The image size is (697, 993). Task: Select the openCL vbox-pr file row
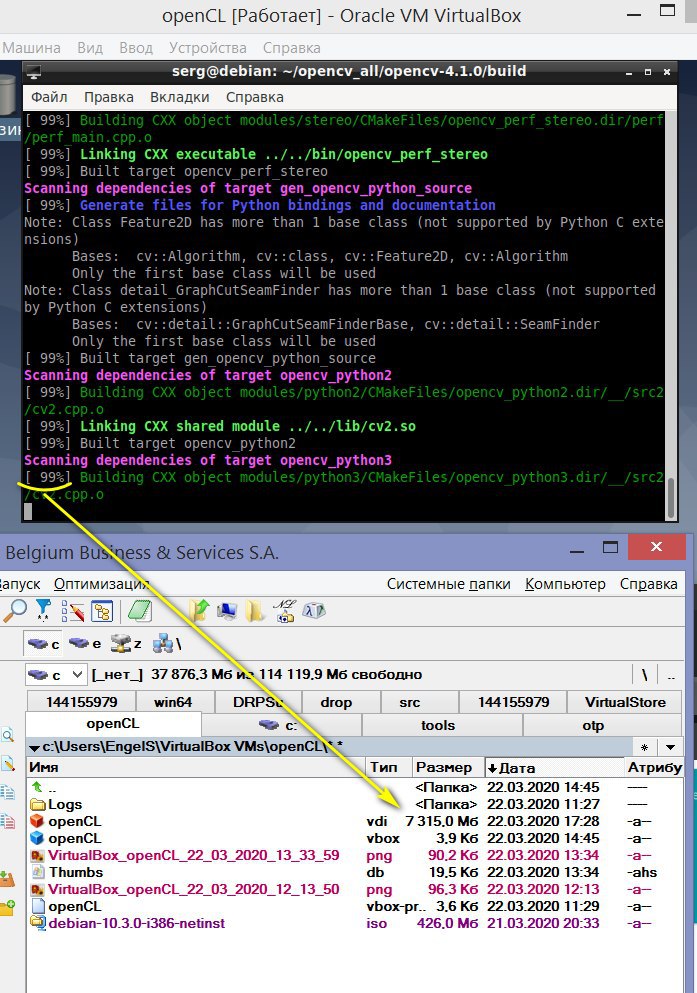(x=355, y=906)
